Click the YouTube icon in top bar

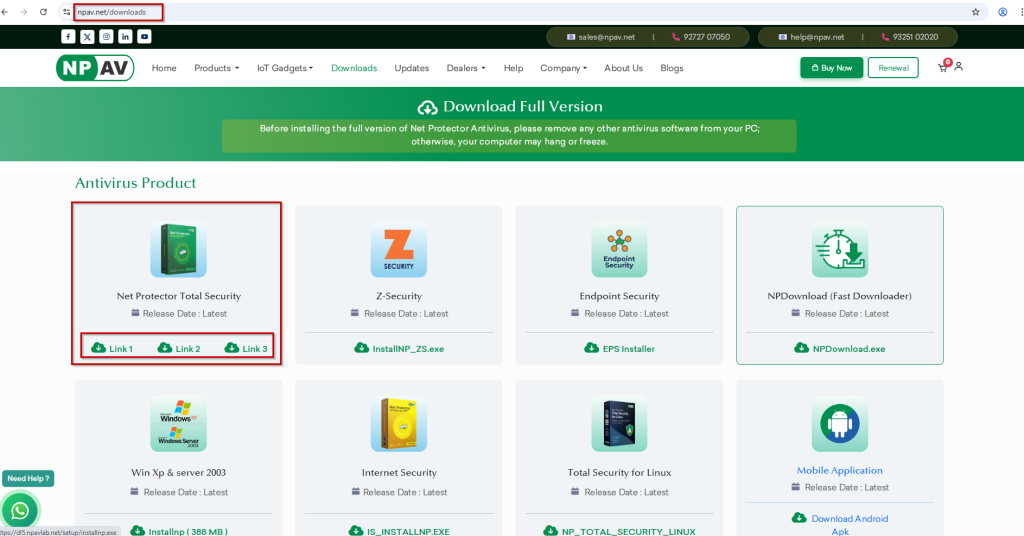click(145, 36)
